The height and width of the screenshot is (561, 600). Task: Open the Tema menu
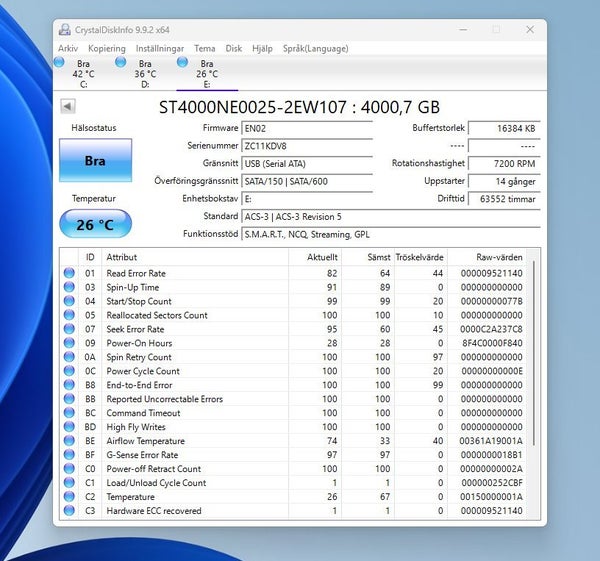[x=205, y=49]
